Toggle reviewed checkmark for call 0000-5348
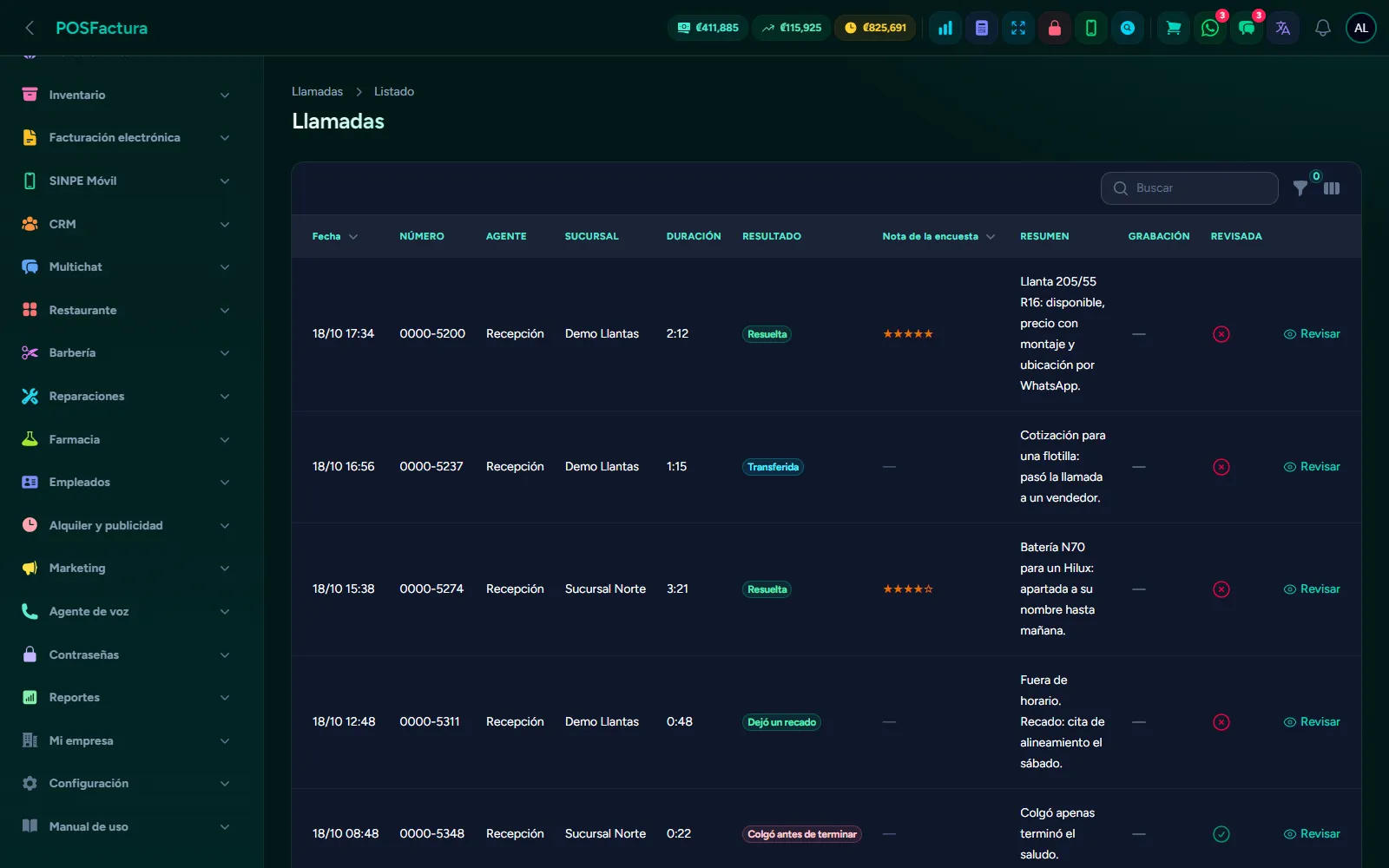This screenshot has width=1389, height=868. [1221, 834]
